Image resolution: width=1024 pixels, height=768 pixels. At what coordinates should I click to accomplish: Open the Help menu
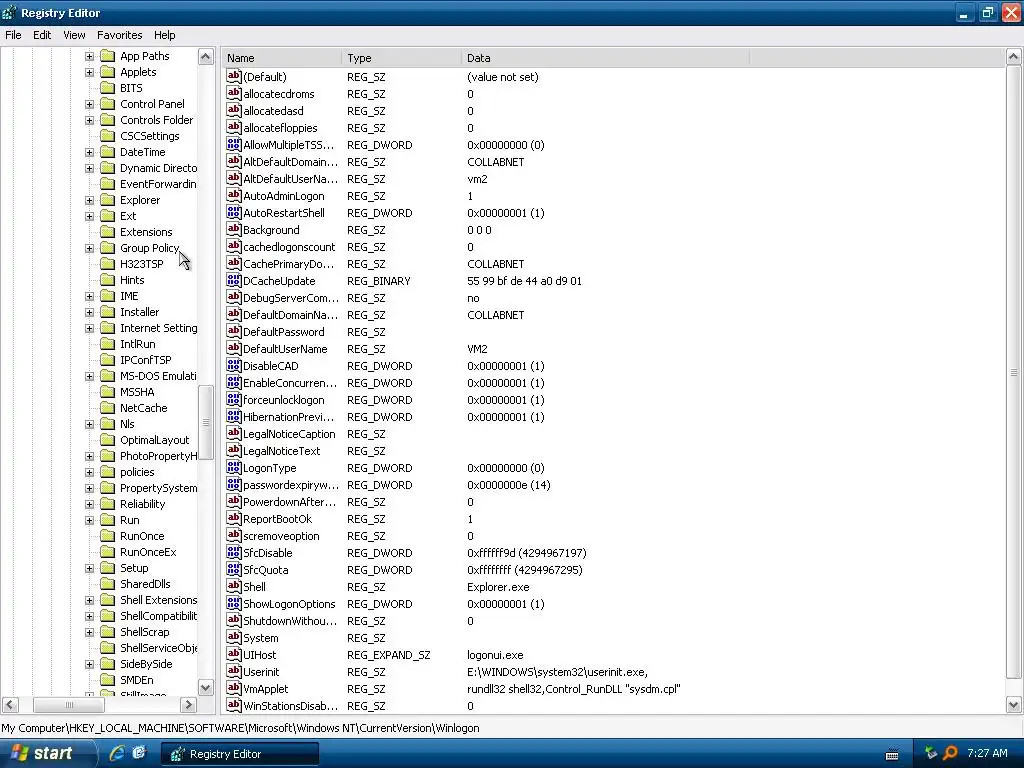point(165,35)
